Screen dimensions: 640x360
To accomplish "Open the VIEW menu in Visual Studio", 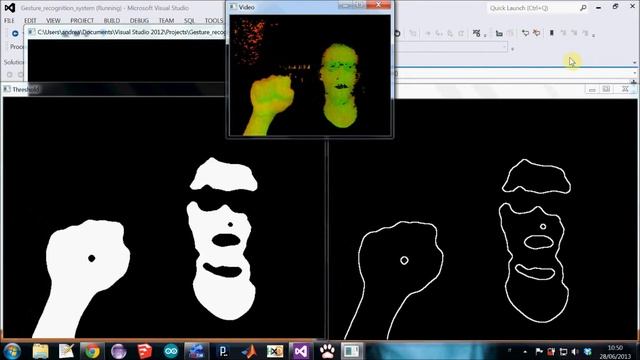I will [53, 20].
